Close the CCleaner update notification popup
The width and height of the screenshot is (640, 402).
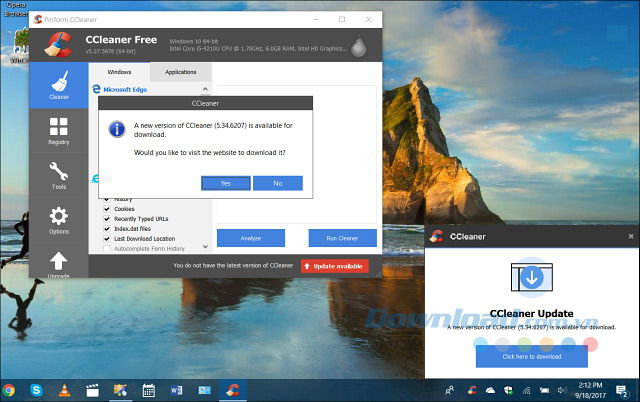coord(631,236)
